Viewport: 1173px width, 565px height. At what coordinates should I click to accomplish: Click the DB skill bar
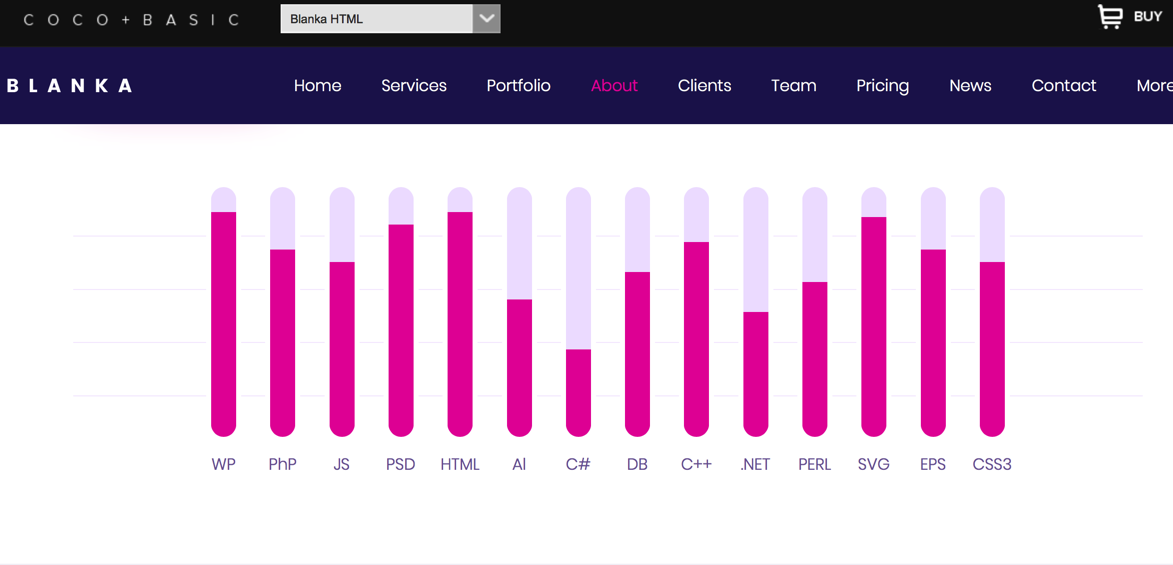(637, 312)
